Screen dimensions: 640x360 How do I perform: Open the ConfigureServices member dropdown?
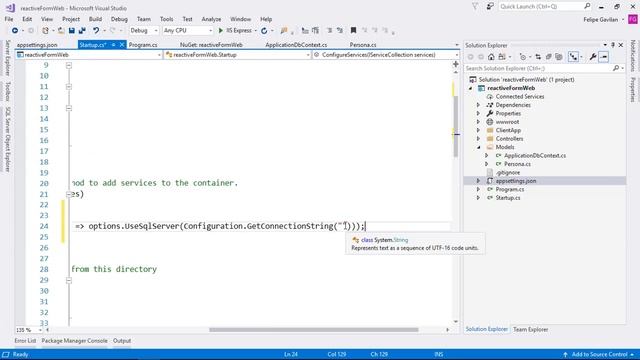coord(386,55)
